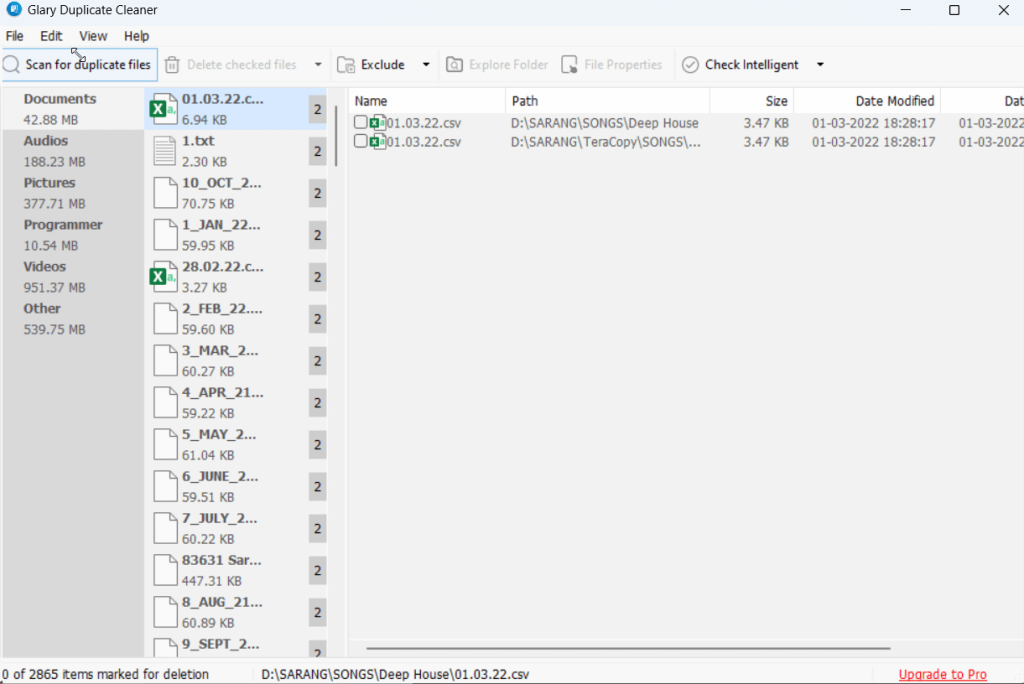
Task: Click the status text about items marked for deletion
Action: pos(105,674)
